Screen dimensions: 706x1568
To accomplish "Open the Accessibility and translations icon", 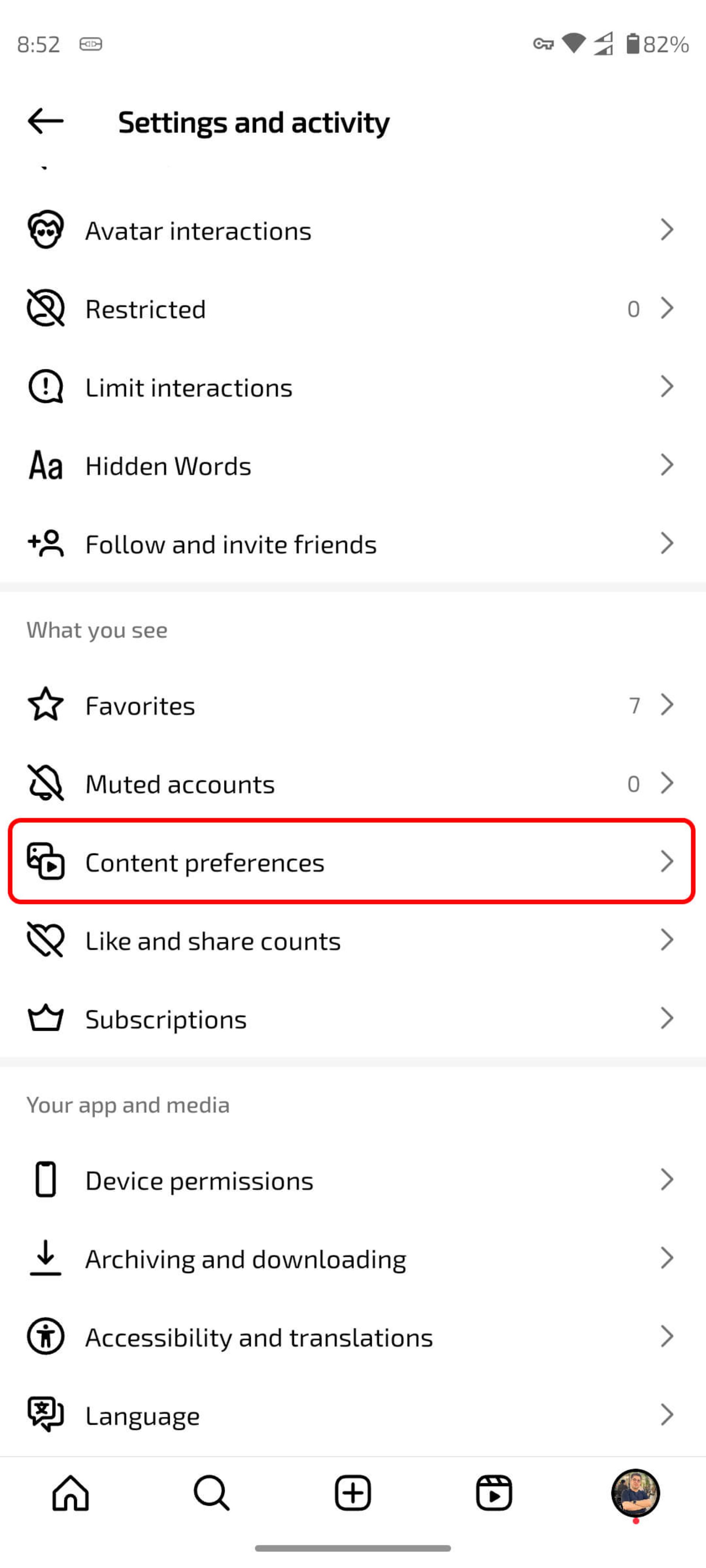I will tap(46, 1337).
